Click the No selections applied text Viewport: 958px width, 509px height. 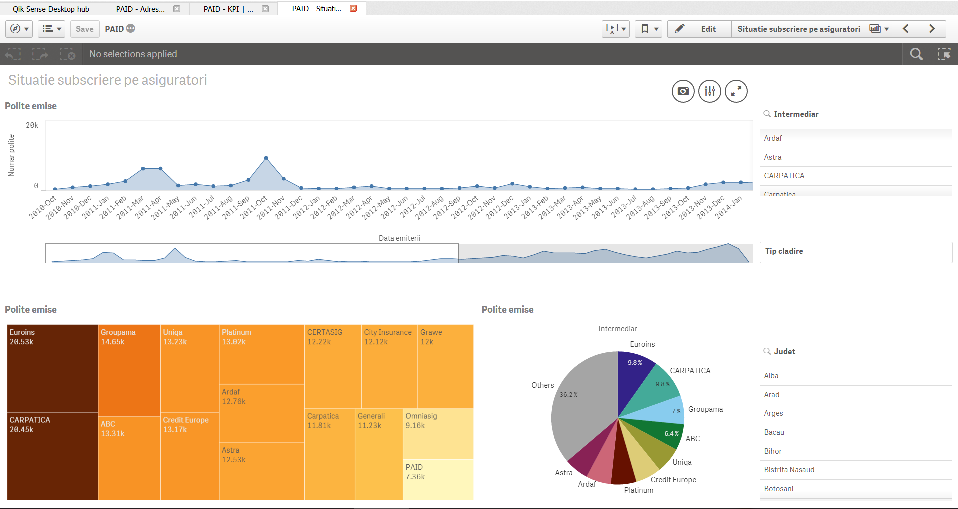(133, 54)
